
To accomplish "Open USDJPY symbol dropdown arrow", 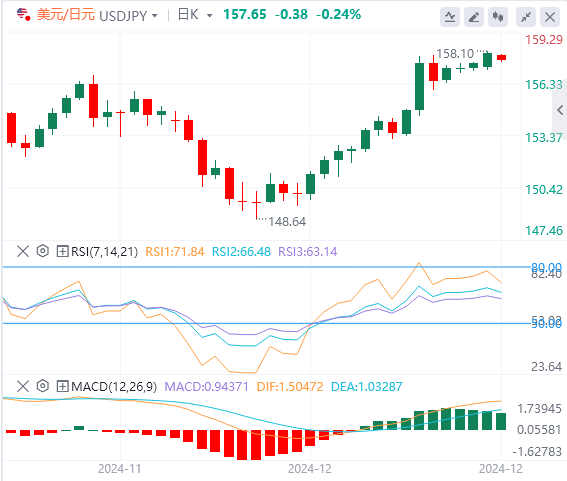I will pos(155,16).
